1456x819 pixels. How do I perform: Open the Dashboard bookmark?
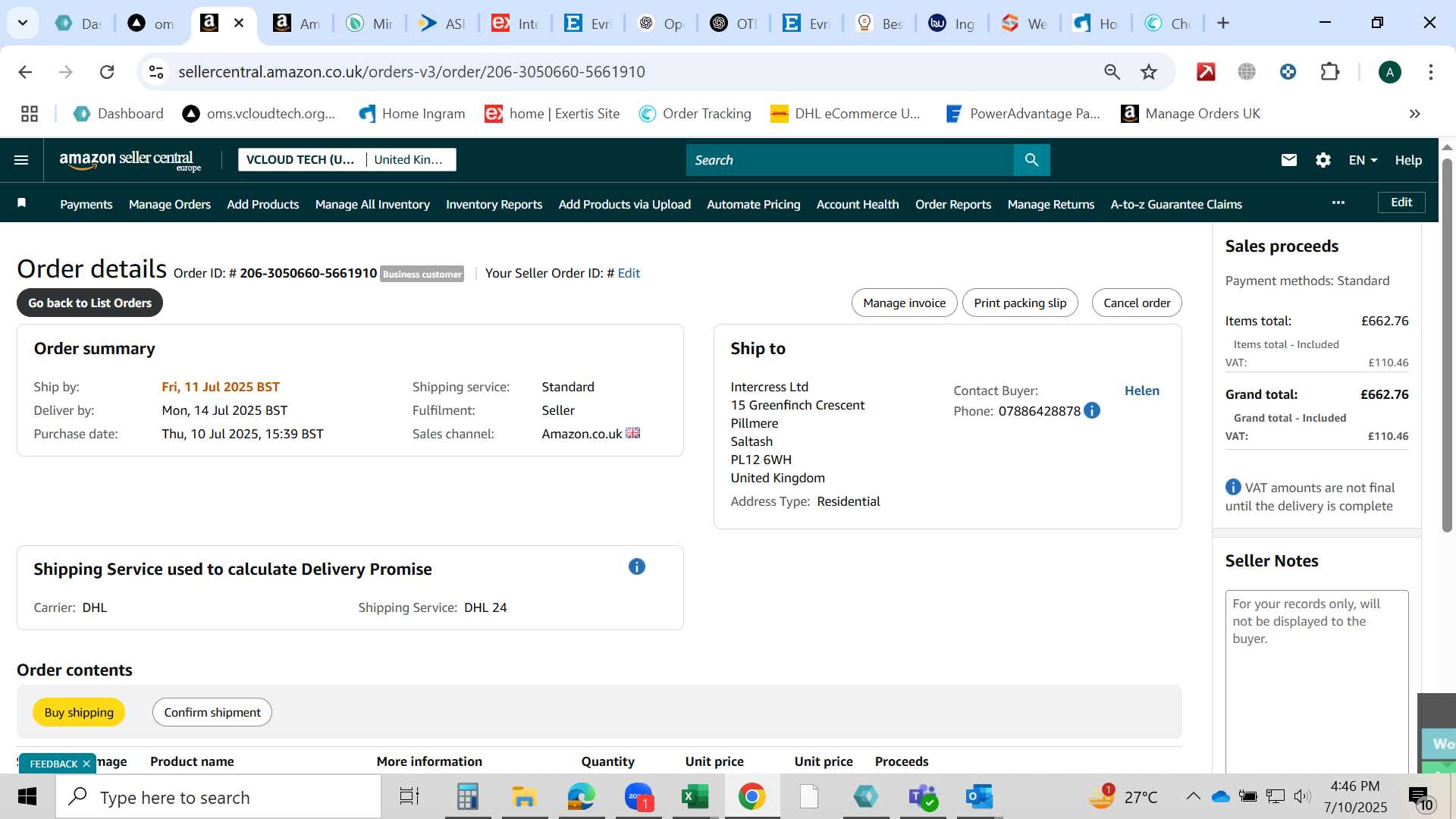118,114
